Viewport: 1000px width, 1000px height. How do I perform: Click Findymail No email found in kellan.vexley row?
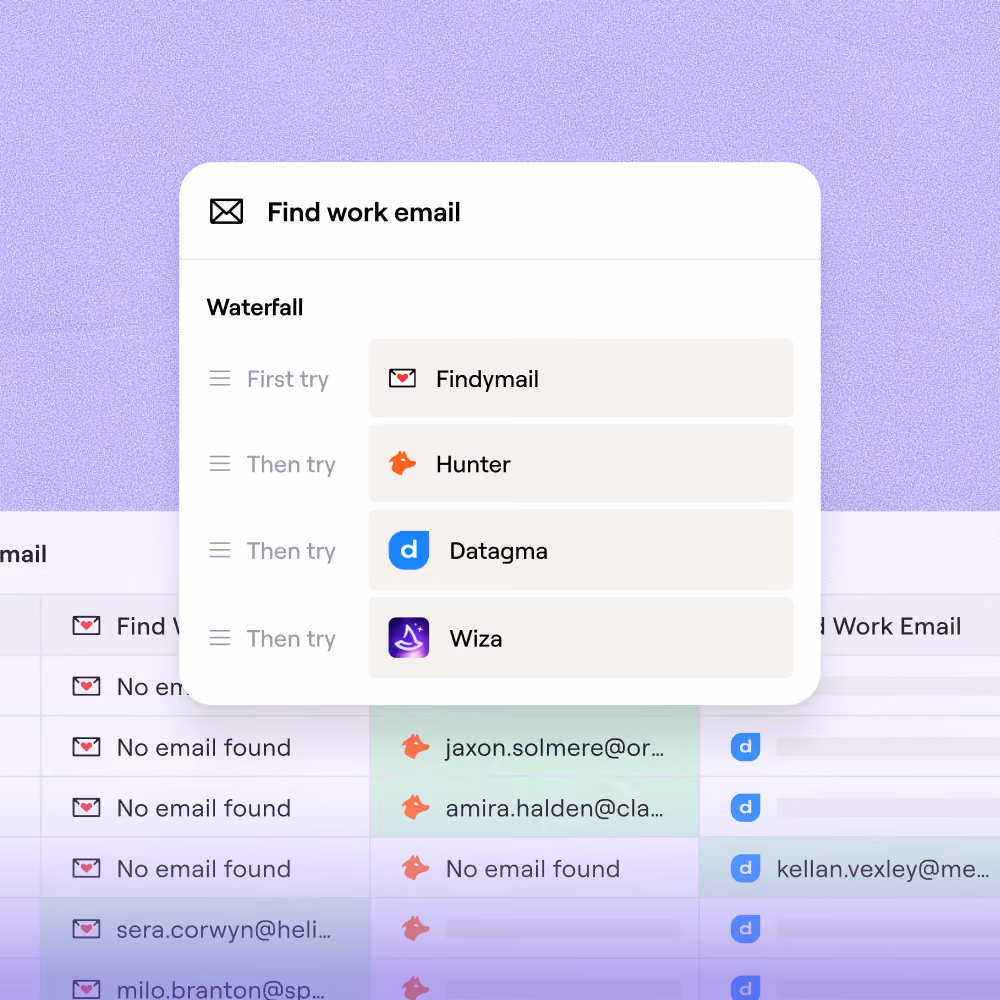[x=203, y=869]
